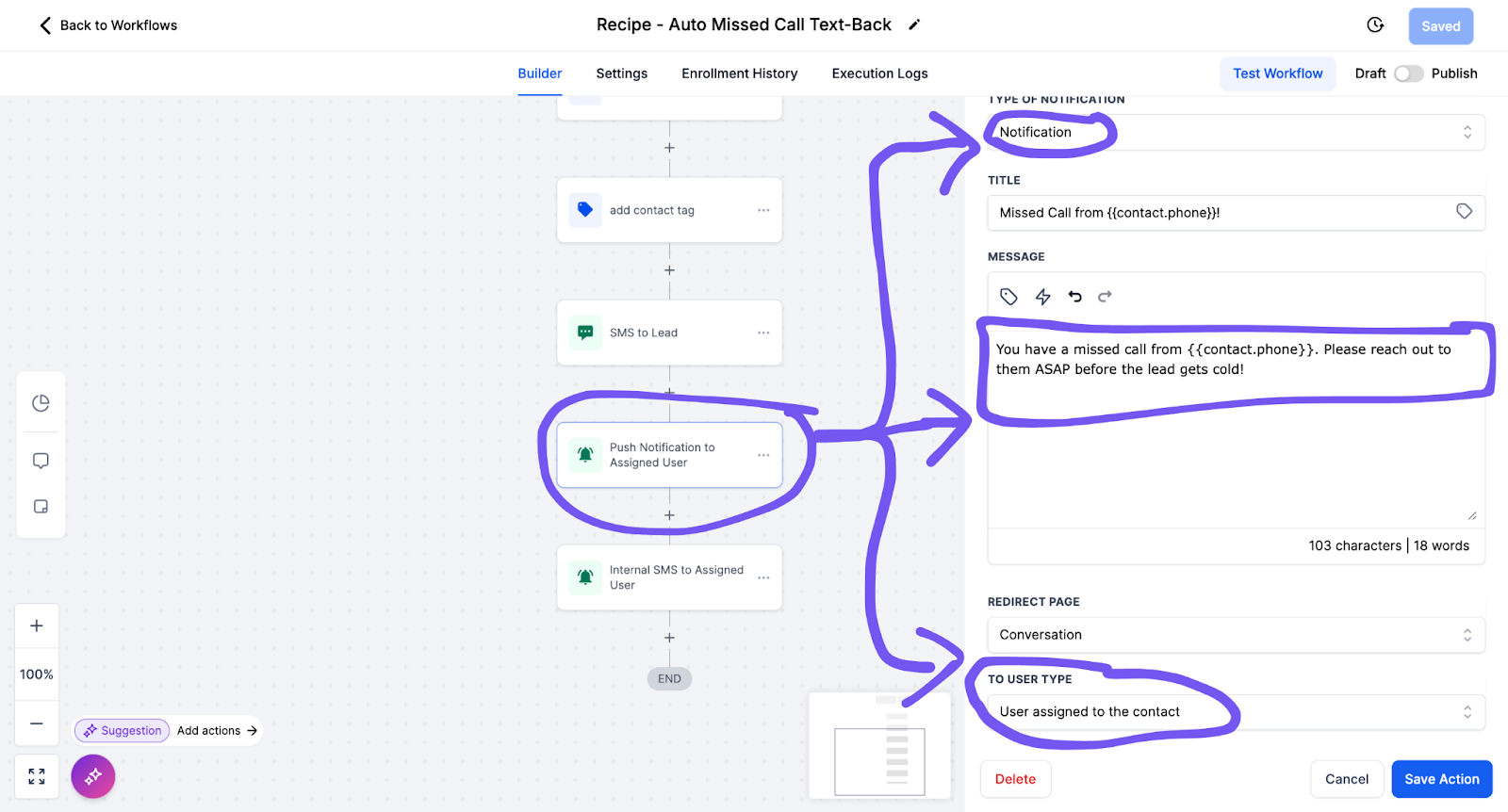Click the trigger links lightning icon
1508x812 pixels.
point(1042,297)
